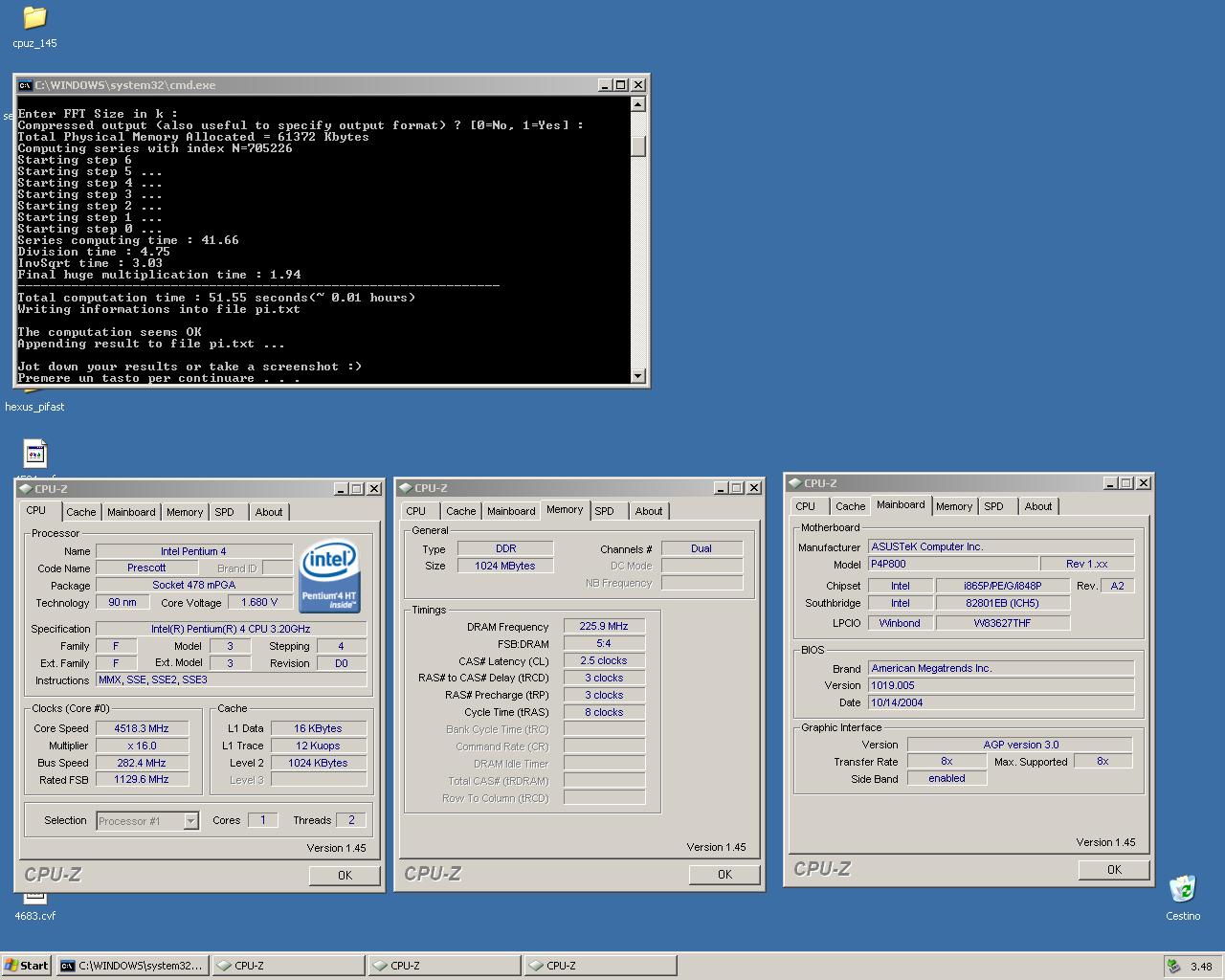Screen dimensions: 1225x980
Task: Click the Core Voltage 1.680 V field
Action: (x=259, y=602)
